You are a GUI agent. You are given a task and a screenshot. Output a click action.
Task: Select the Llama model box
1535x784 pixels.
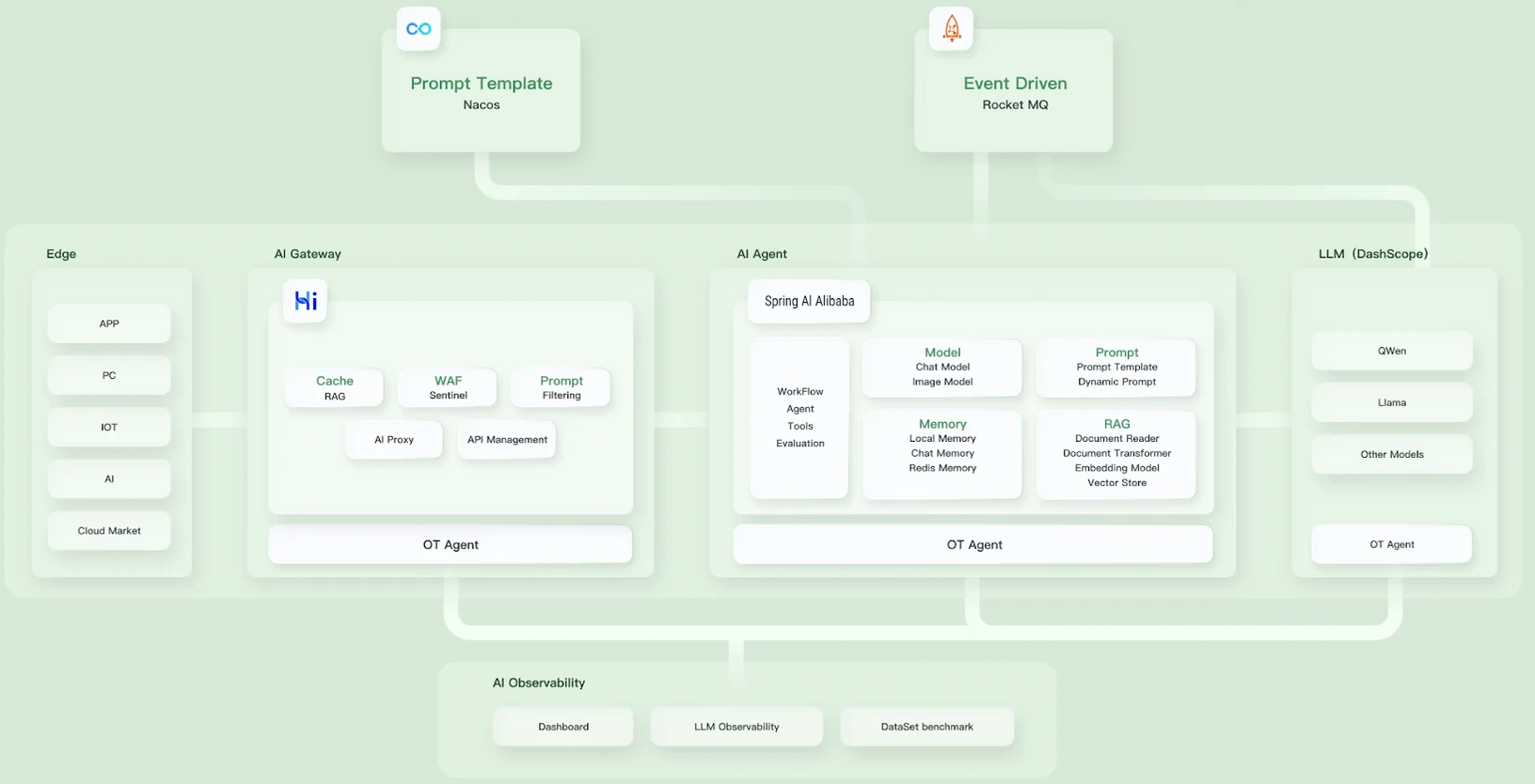(1392, 402)
